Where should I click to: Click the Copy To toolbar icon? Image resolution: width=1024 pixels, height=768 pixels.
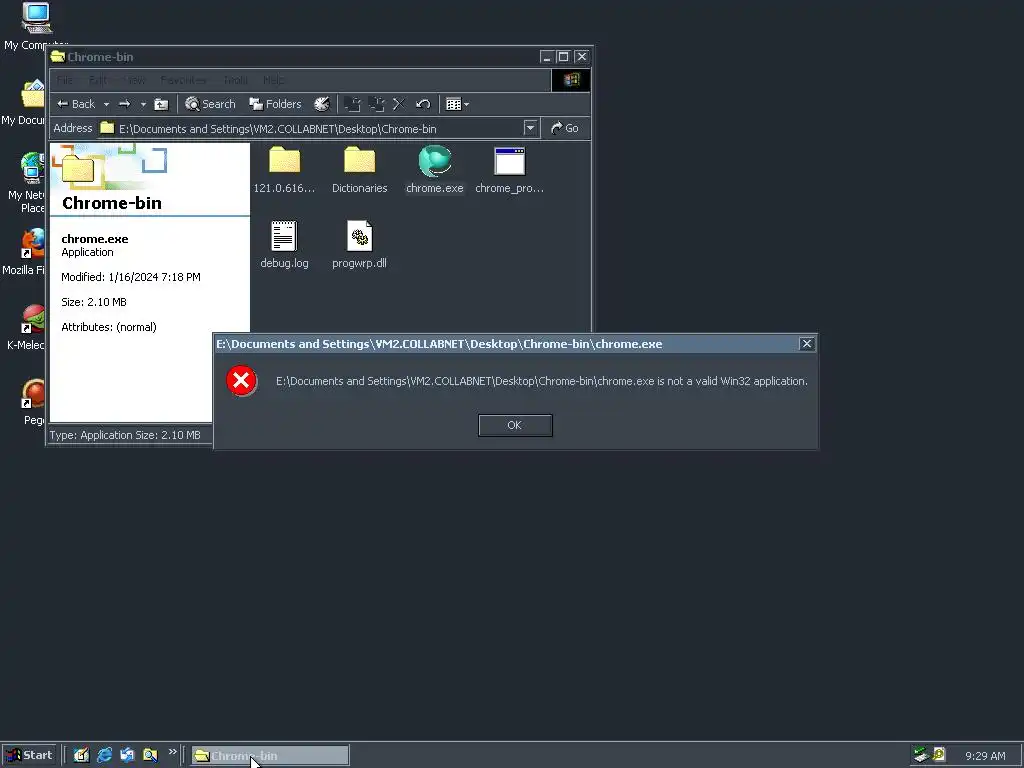tap(376, 104)
